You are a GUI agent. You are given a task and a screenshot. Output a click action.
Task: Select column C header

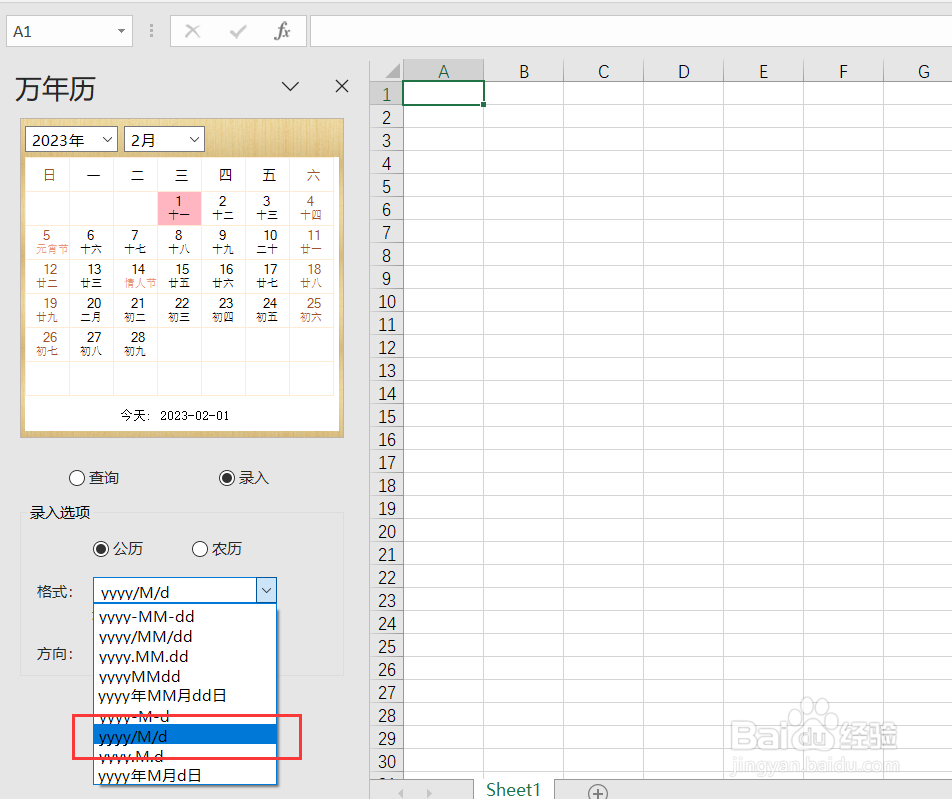(x=604, y=71)
